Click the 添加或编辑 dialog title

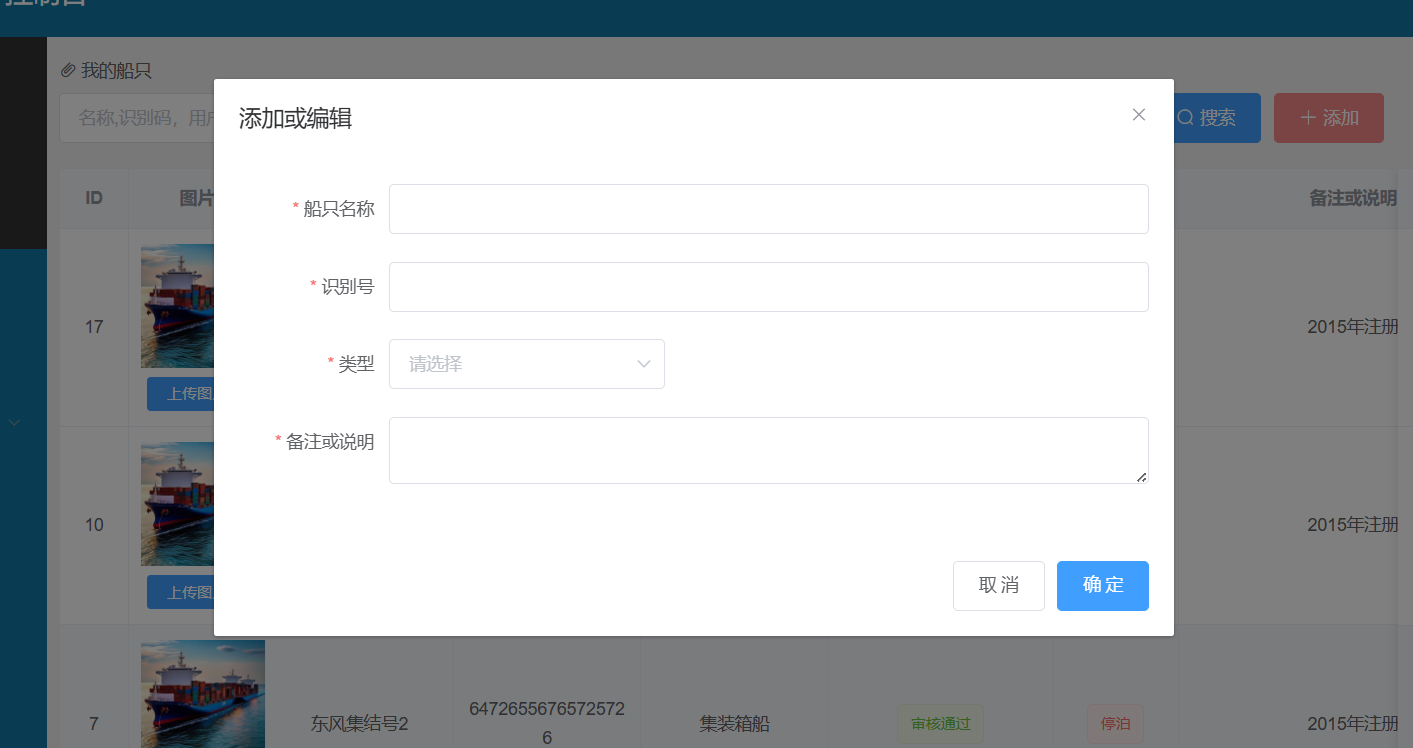[295, 119]
